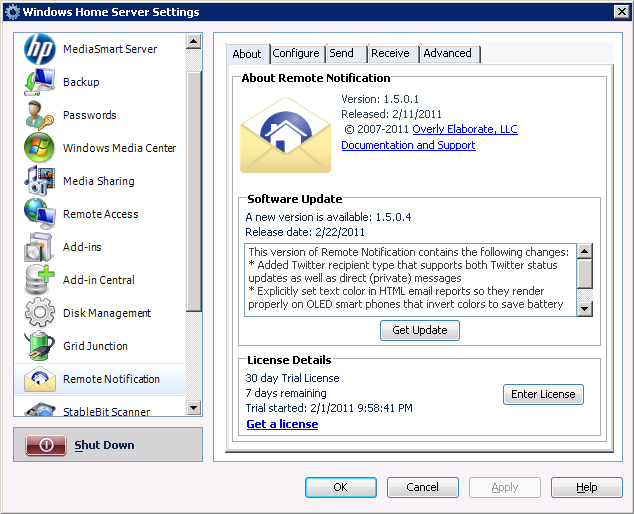634x514 pixels.
Task: Choose Add-in Central in the sidebar
Action: point(99,280)
